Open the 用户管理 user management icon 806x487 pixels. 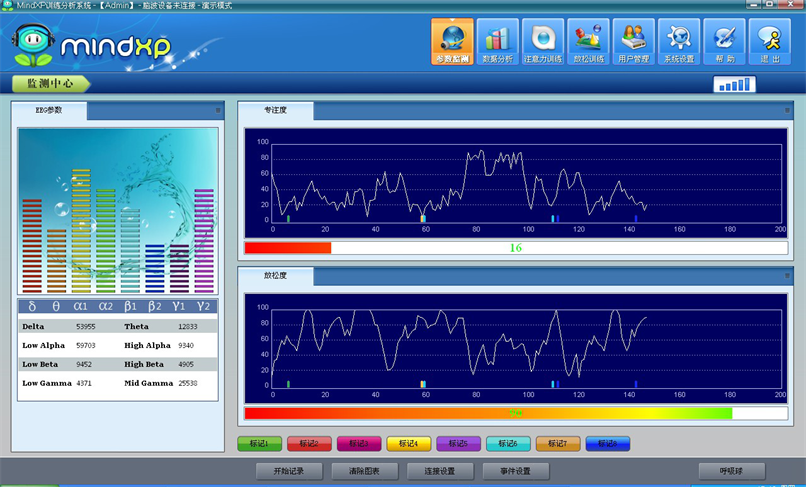(633, 42)
